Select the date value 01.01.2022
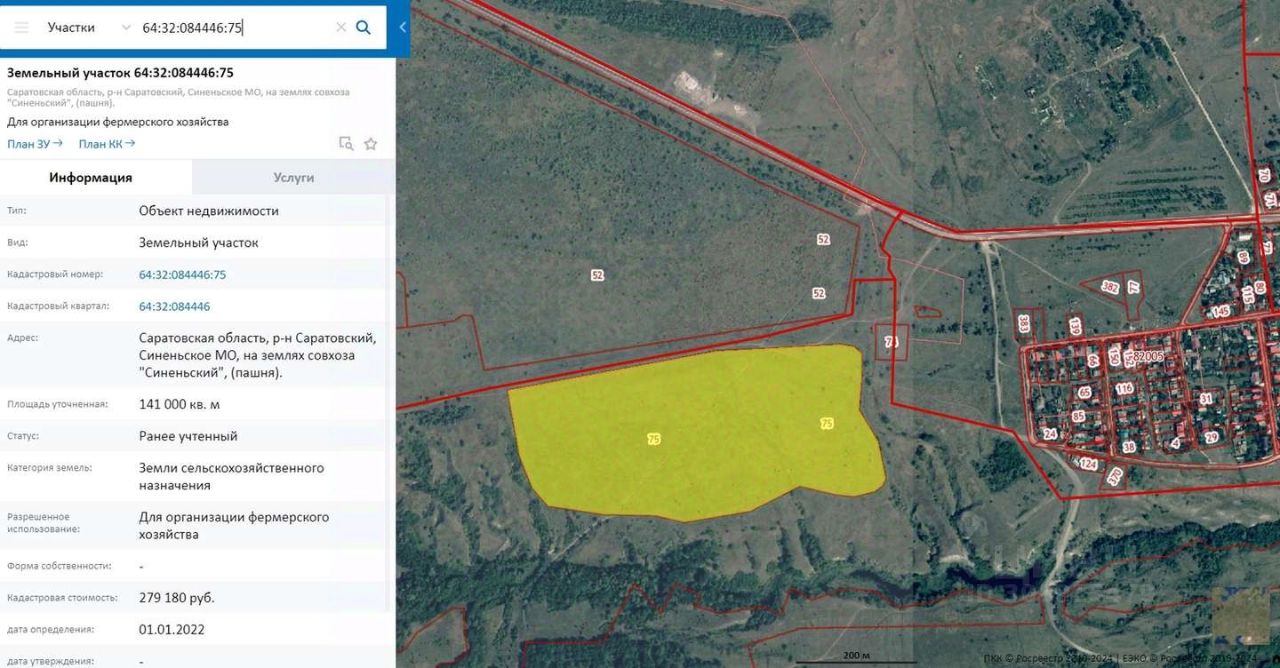The height and width of the screenshot is (668, 1280). [x=174, y=630]
